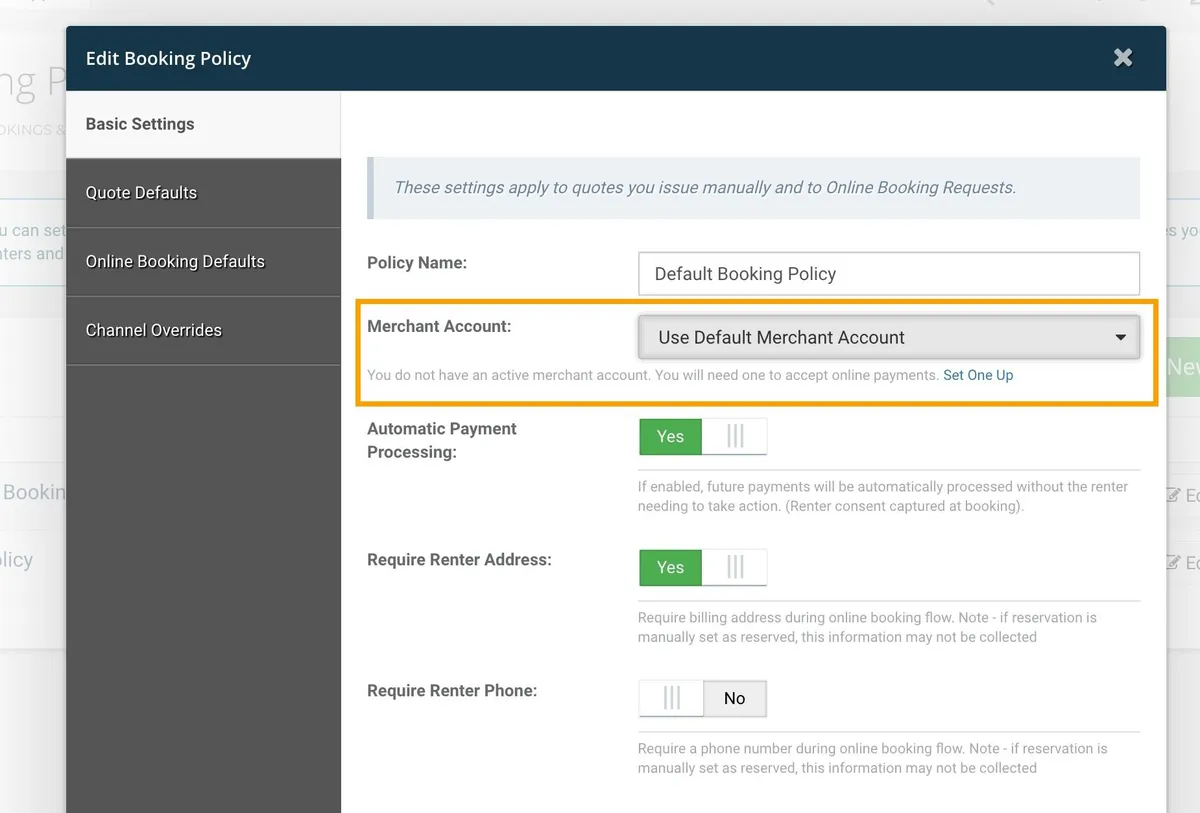Click the lower Edit pencil icon behind dialog
Viewport: 1200px width, 813px height.
point(1174,563)
